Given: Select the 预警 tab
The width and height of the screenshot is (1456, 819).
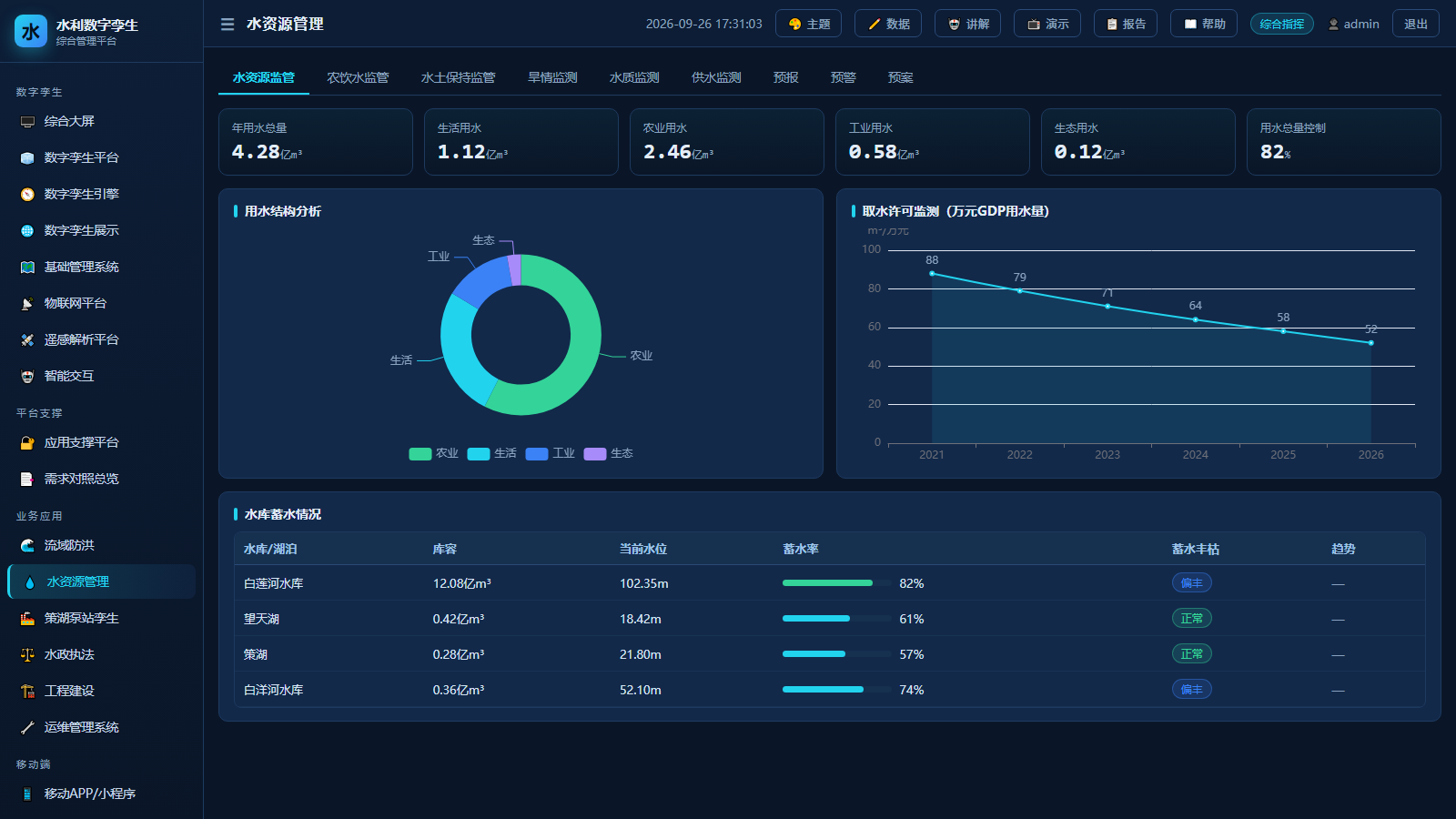Looking at the screenshot, I should (x=843, y=78).
